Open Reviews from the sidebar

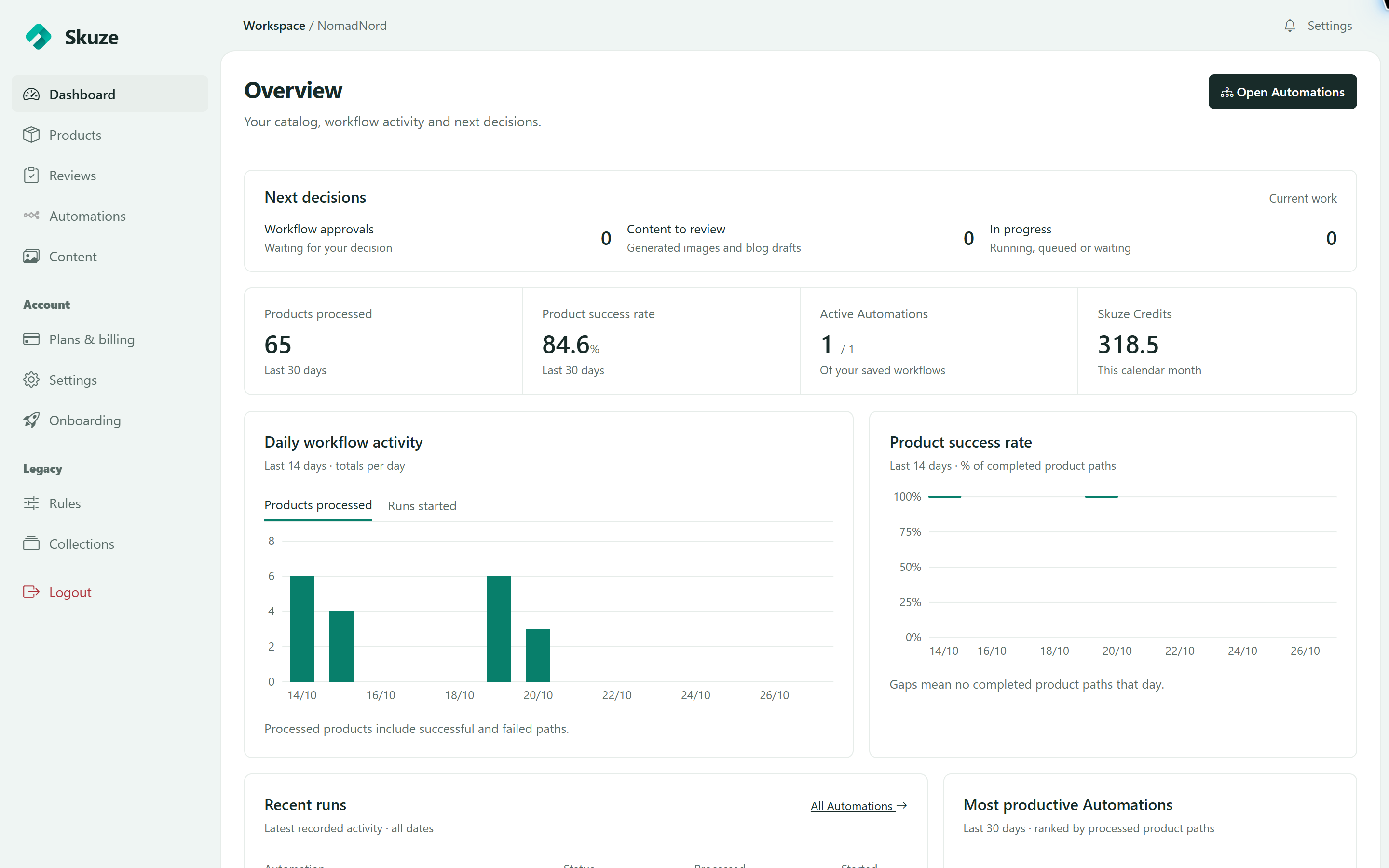pyautogui.click(x=109, y=175)
